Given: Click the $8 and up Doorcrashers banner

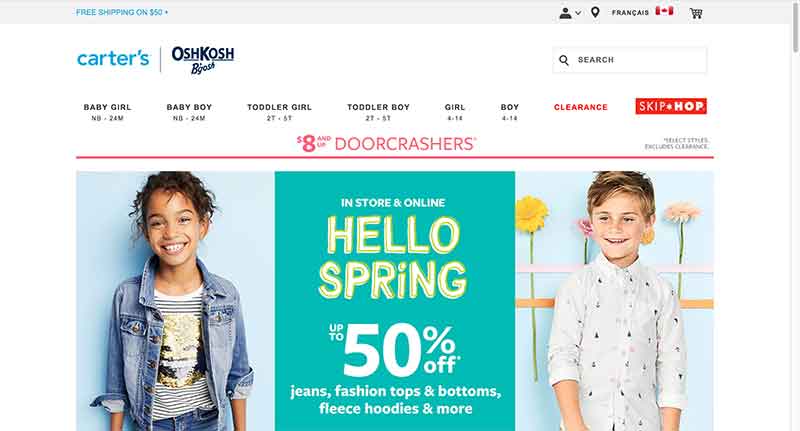Looking at the screenshot, I should tap(386, 143).
